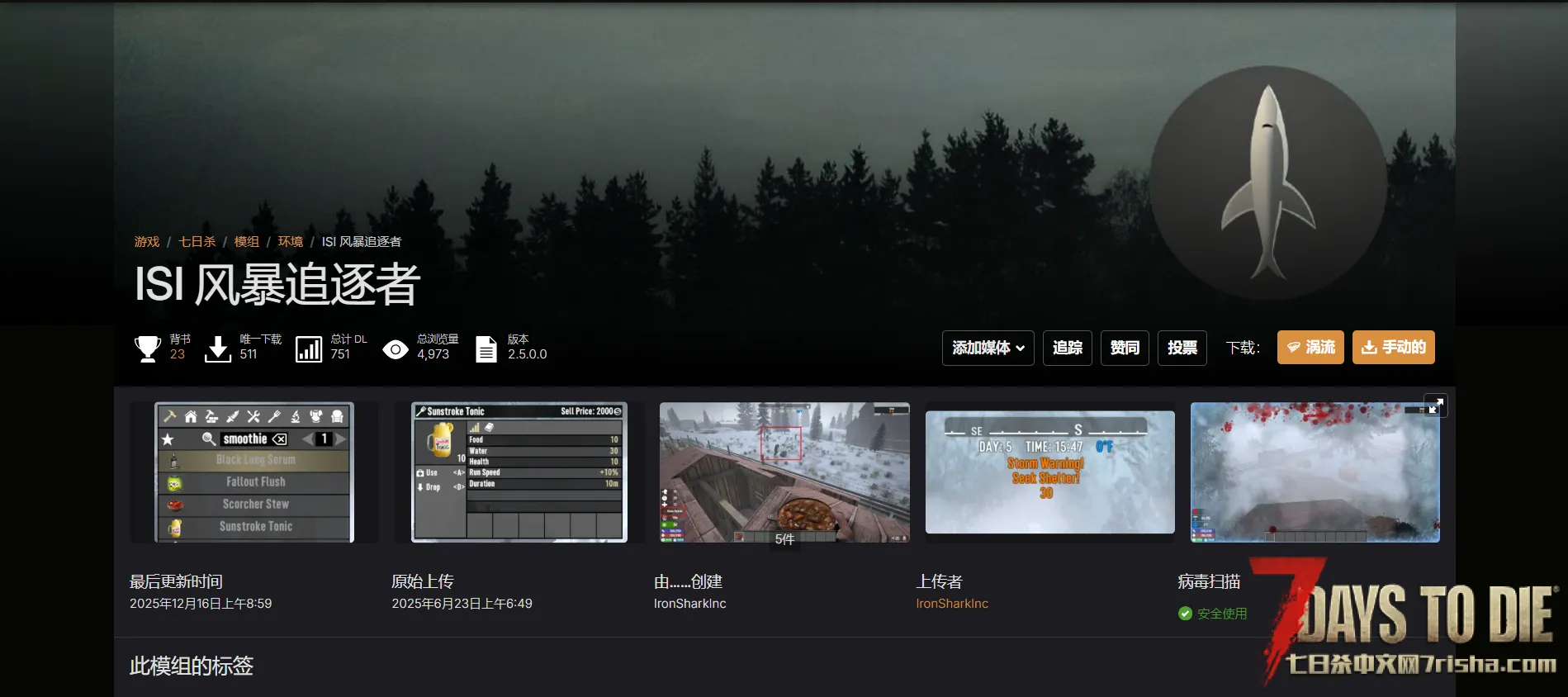Screen dimensions: 1568x697
Task: Click the trophy endorsements icon
Action: [x=148, y=348]
